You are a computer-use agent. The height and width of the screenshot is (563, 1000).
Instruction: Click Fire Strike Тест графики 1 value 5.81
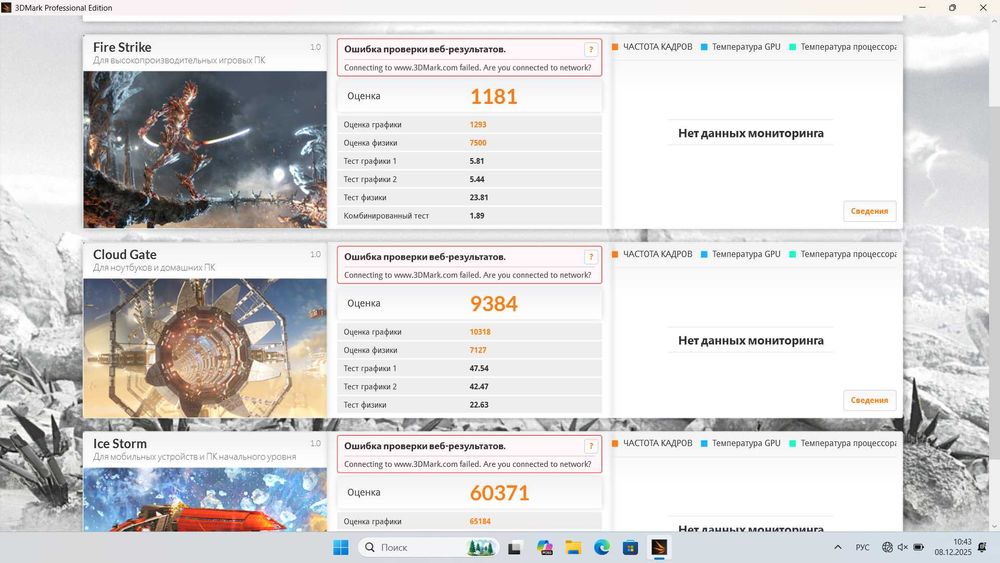coord(477,161)
